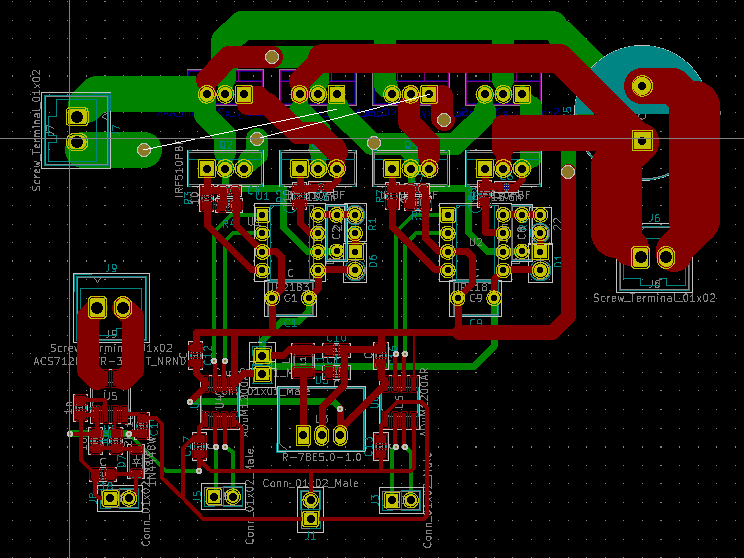This screenshot has height=558, width=744.
Task: Select the right pad of the J9 terminal
Action: point(122,307)
